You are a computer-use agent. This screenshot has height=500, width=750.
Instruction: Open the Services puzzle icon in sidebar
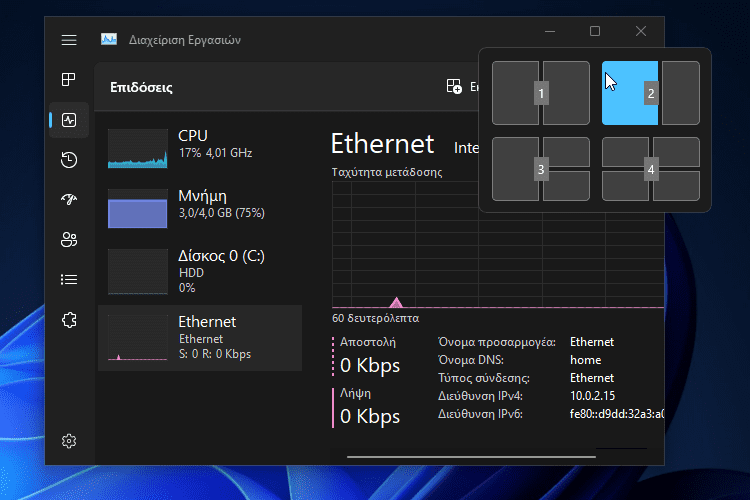pos(69,320)
